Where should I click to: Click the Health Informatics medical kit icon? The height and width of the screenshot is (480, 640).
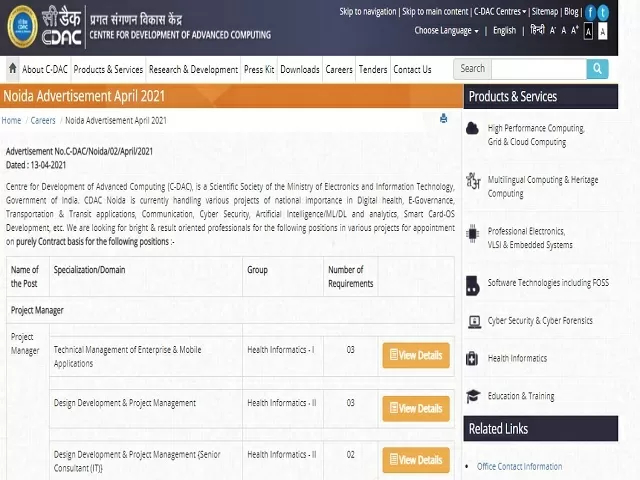point(472,358)
